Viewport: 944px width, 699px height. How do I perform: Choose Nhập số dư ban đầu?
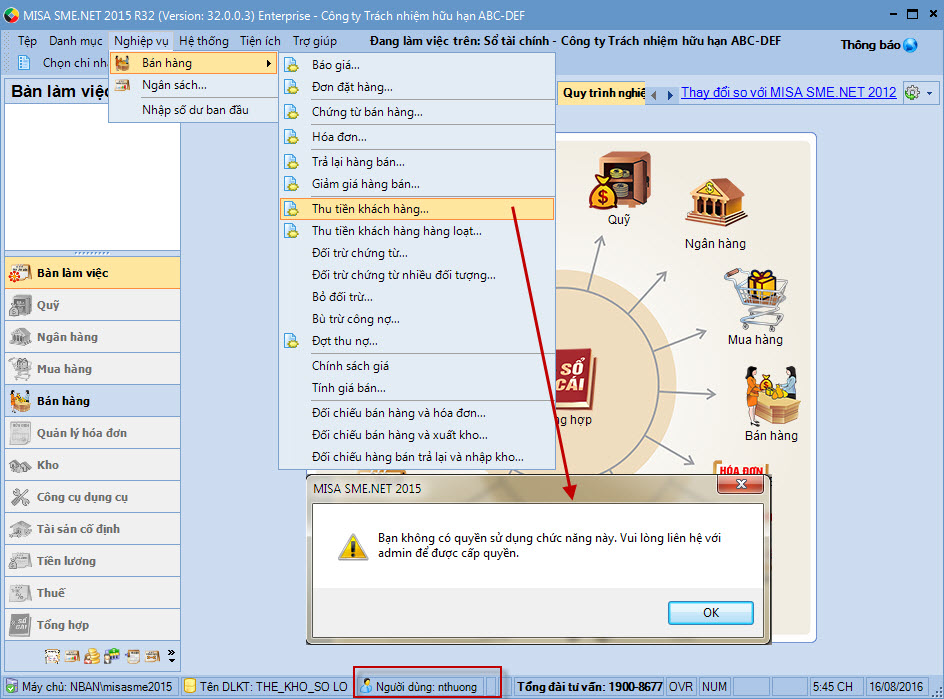pos(193,110)
